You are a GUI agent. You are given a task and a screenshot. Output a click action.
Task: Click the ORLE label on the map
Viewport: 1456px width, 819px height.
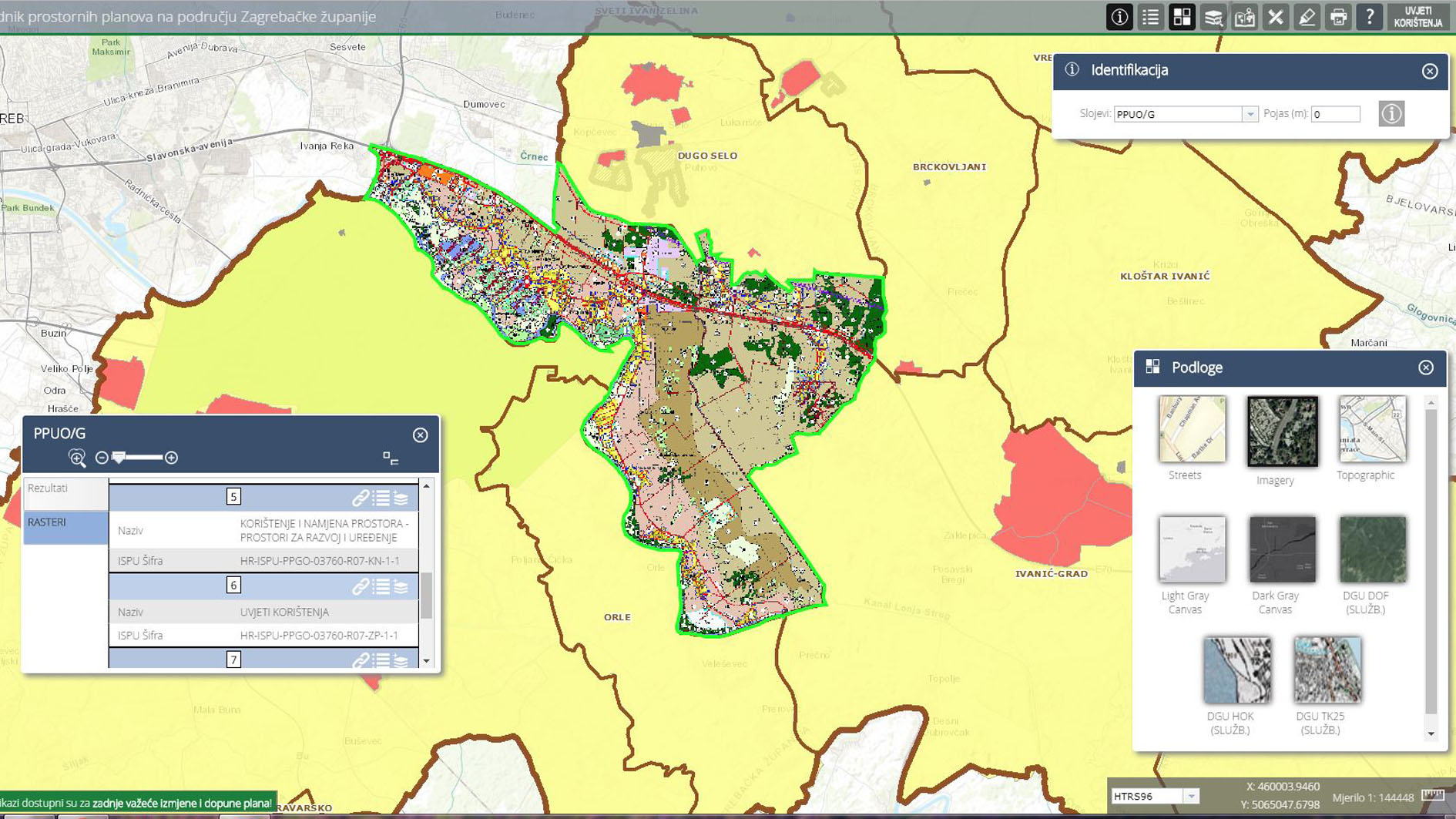617,617
